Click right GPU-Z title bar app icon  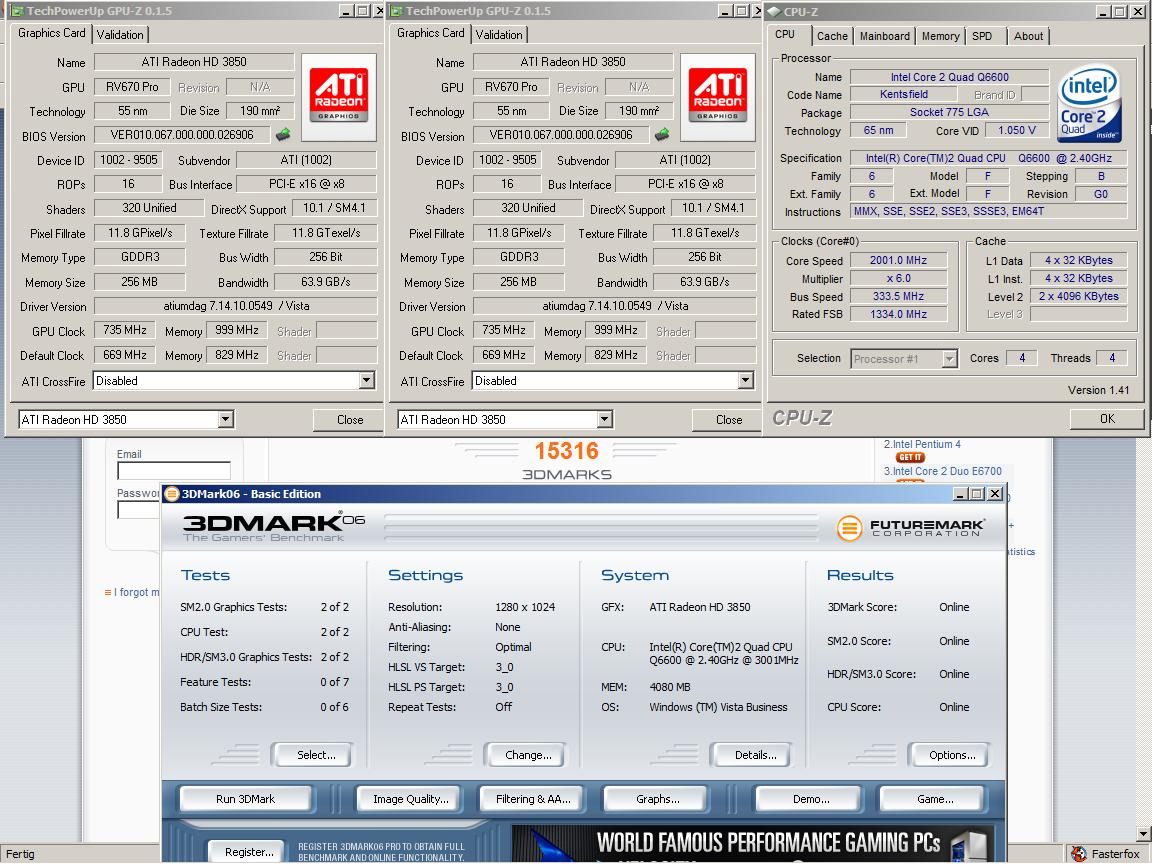coord(396,11)
